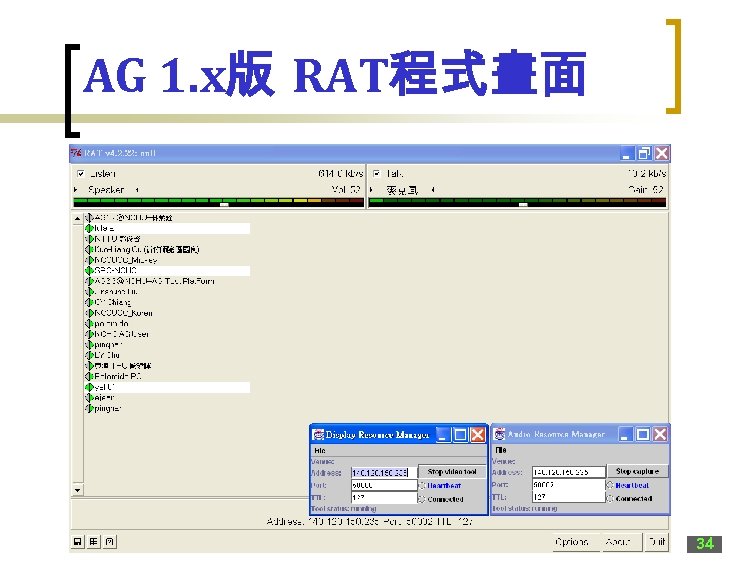Click Tool status text in Display Resource Manager
737x567 pixels.
[344, 509]
